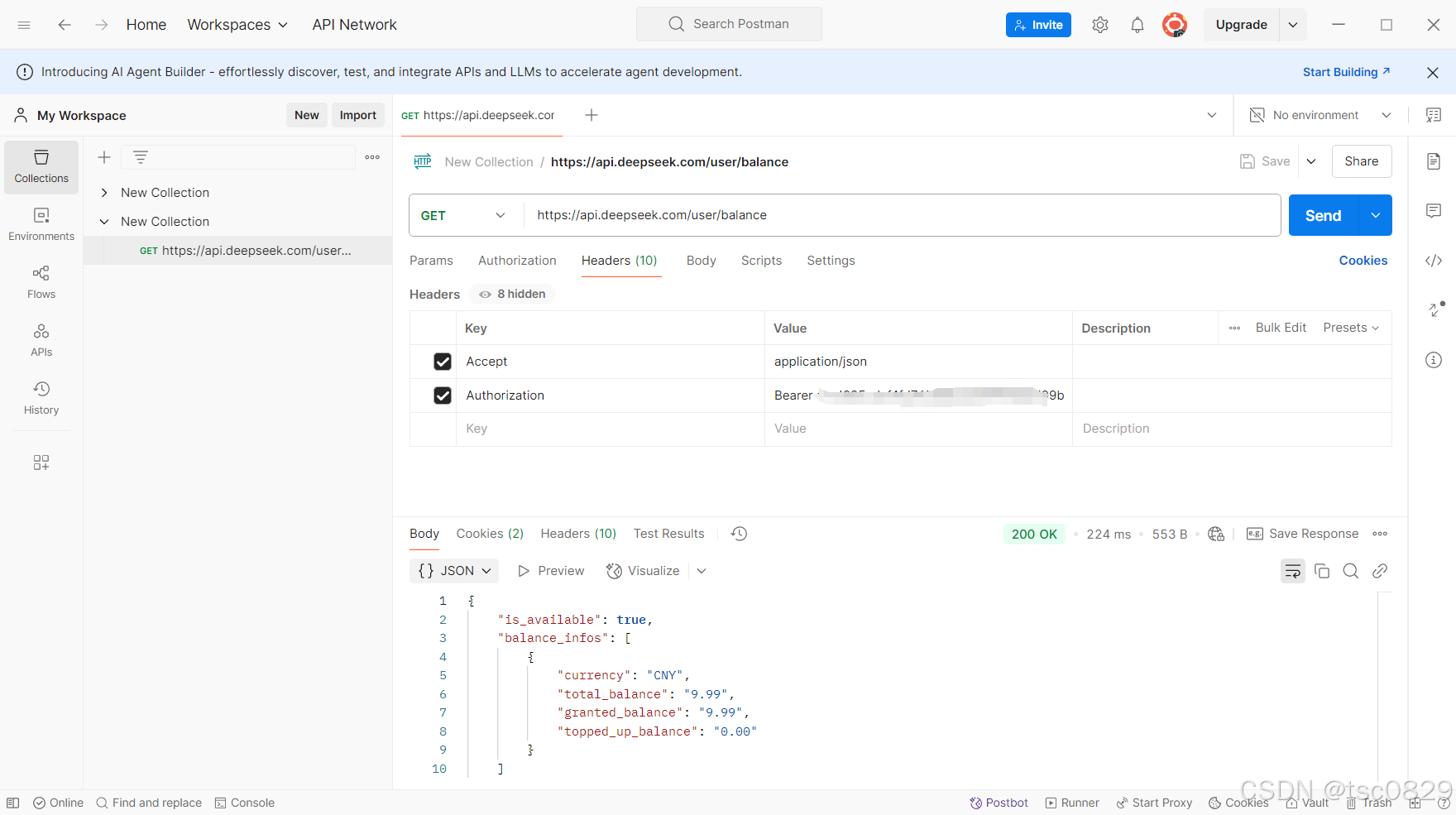This screenshot has height=815, width=1456.
Task: Switch to the request Settings tab
Action: tap(831, 261)
